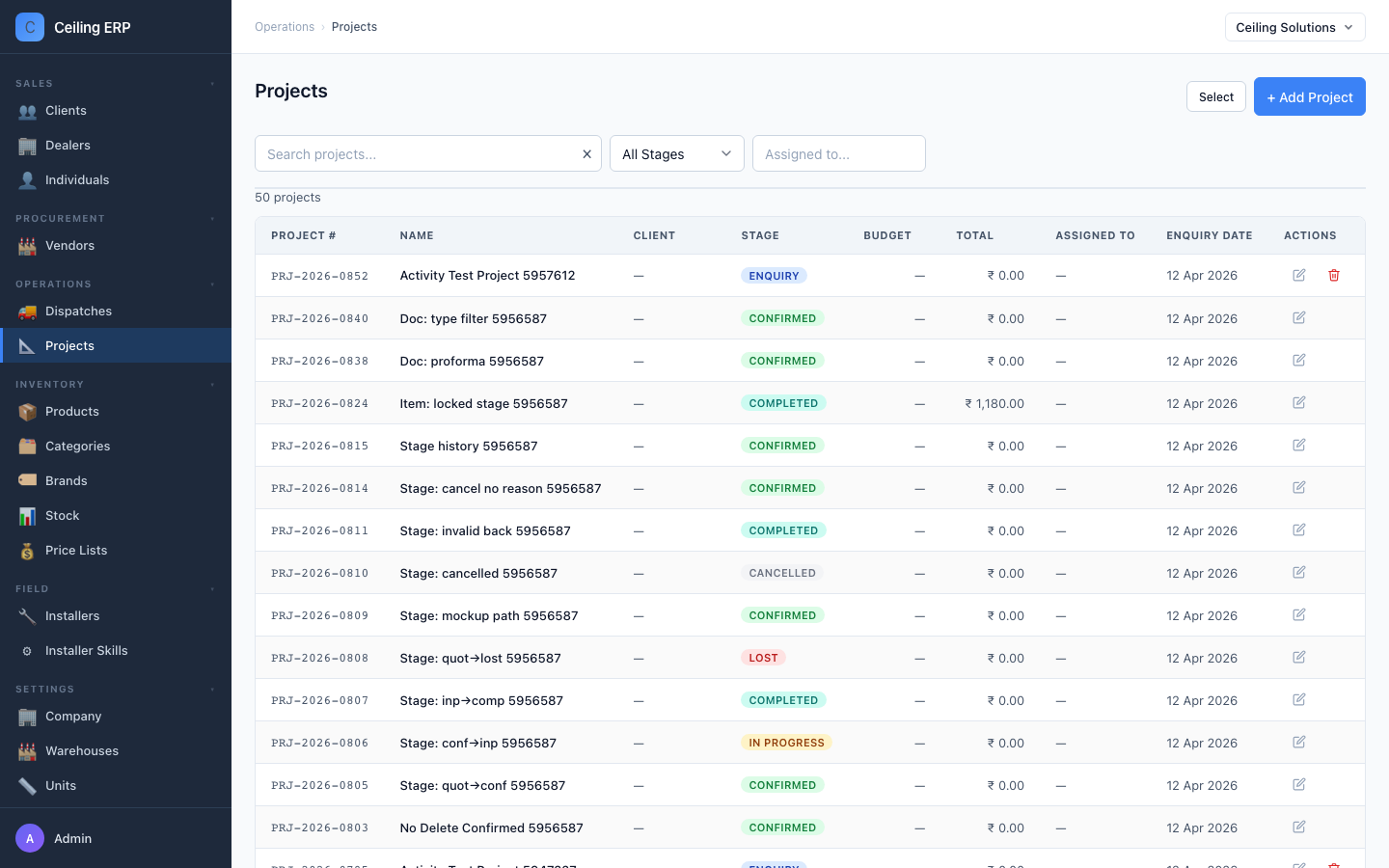Collapse the OPERATIONS sidebar section
Viewport: 1389px width, 868px height.
click(212, 285)
